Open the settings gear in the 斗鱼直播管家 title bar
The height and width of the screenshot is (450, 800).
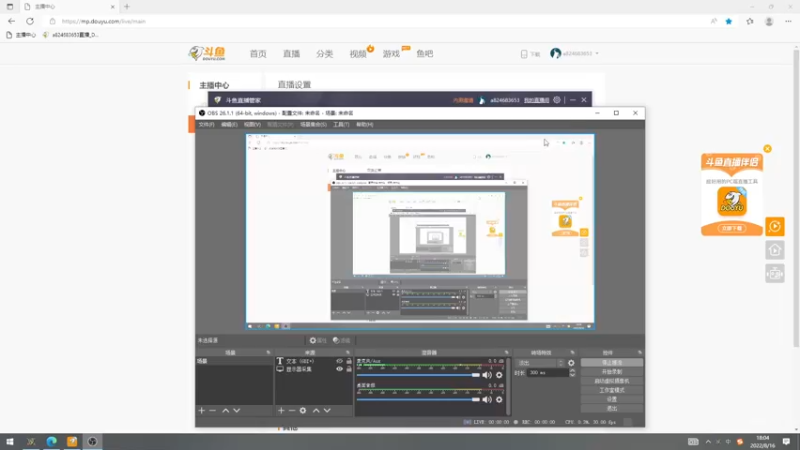coord(557,100)
